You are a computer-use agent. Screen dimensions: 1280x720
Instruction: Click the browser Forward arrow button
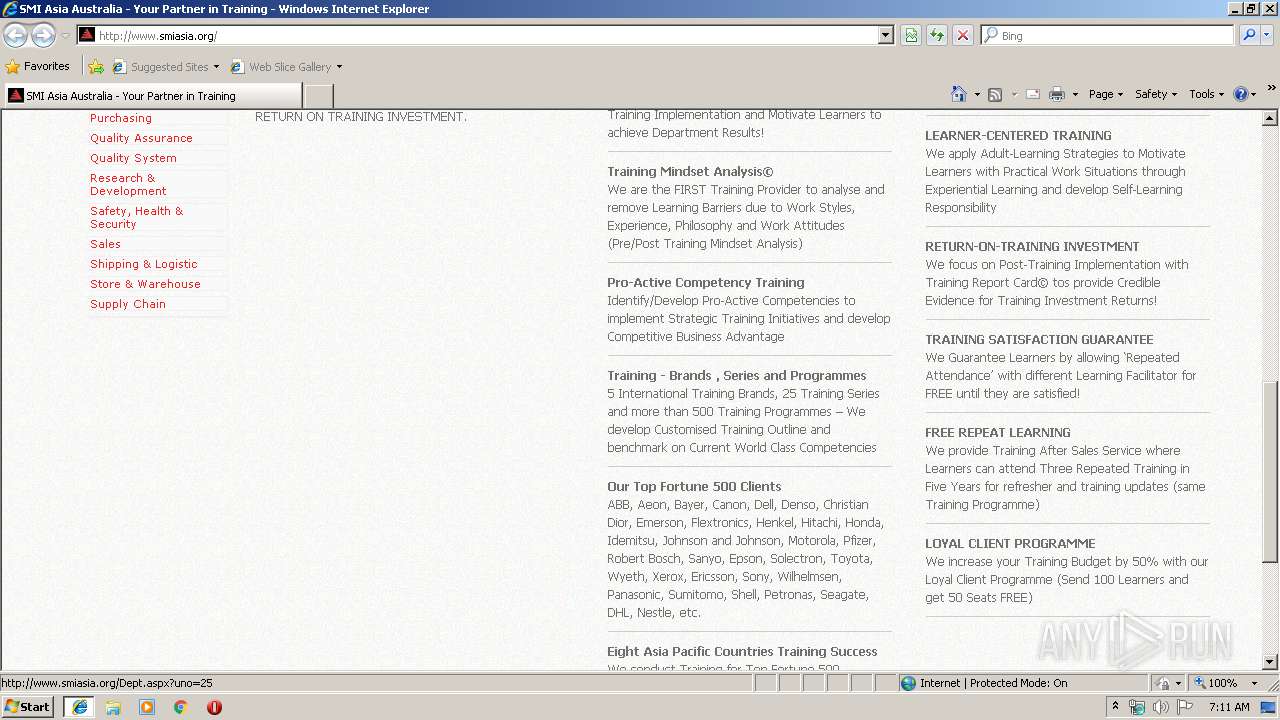43,35
